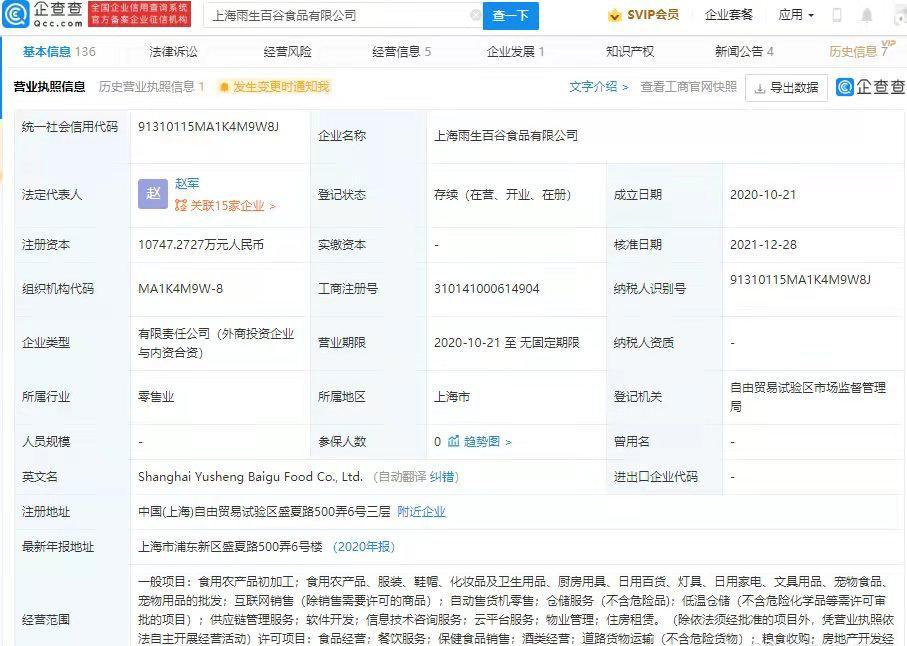The width and height of the screenshot is (907, 646).
Task: Click the 企查查 logo beside export button
Action: point(871,87)
